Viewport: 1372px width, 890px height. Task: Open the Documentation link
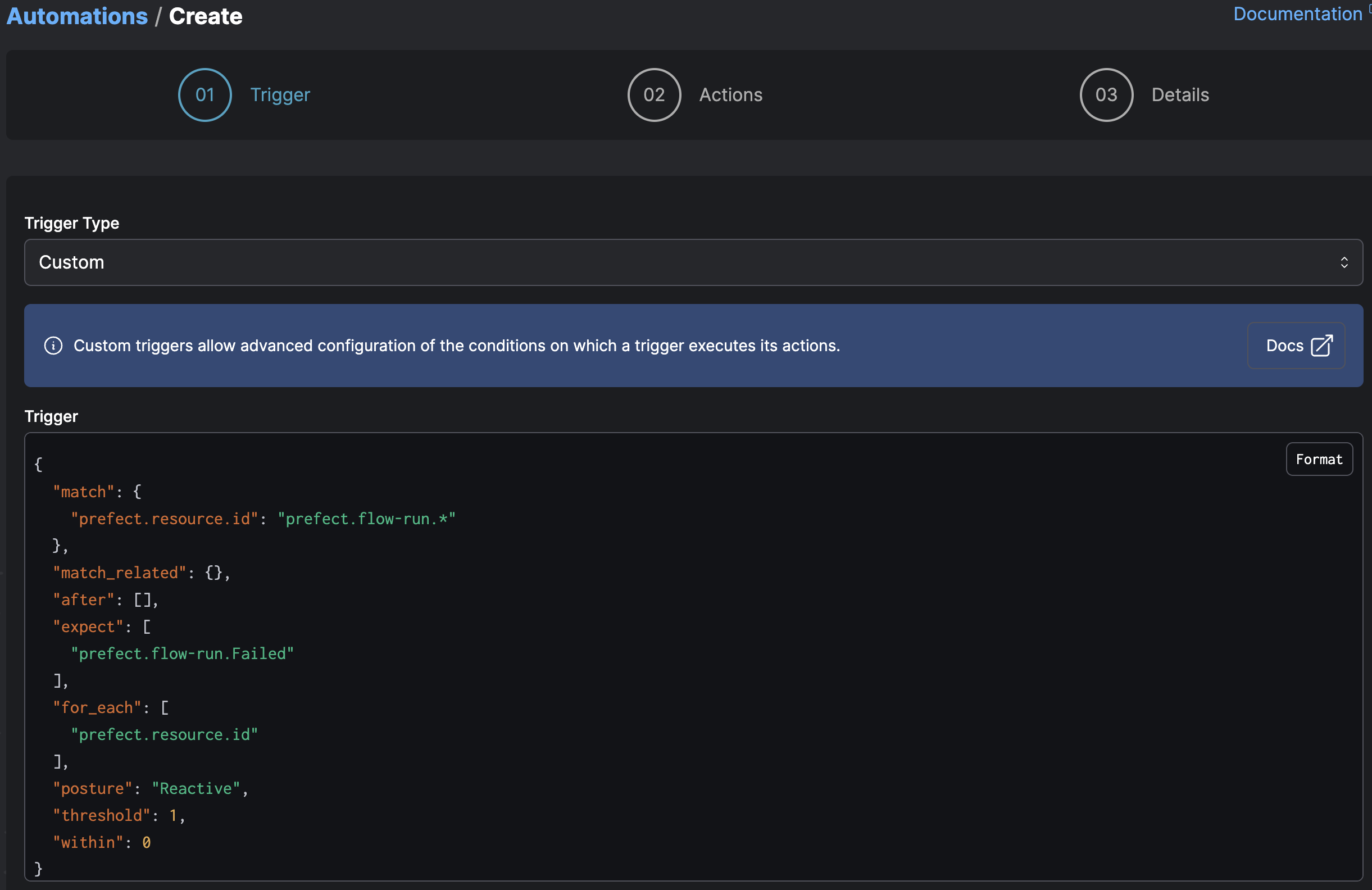(x=1297, y=14)
